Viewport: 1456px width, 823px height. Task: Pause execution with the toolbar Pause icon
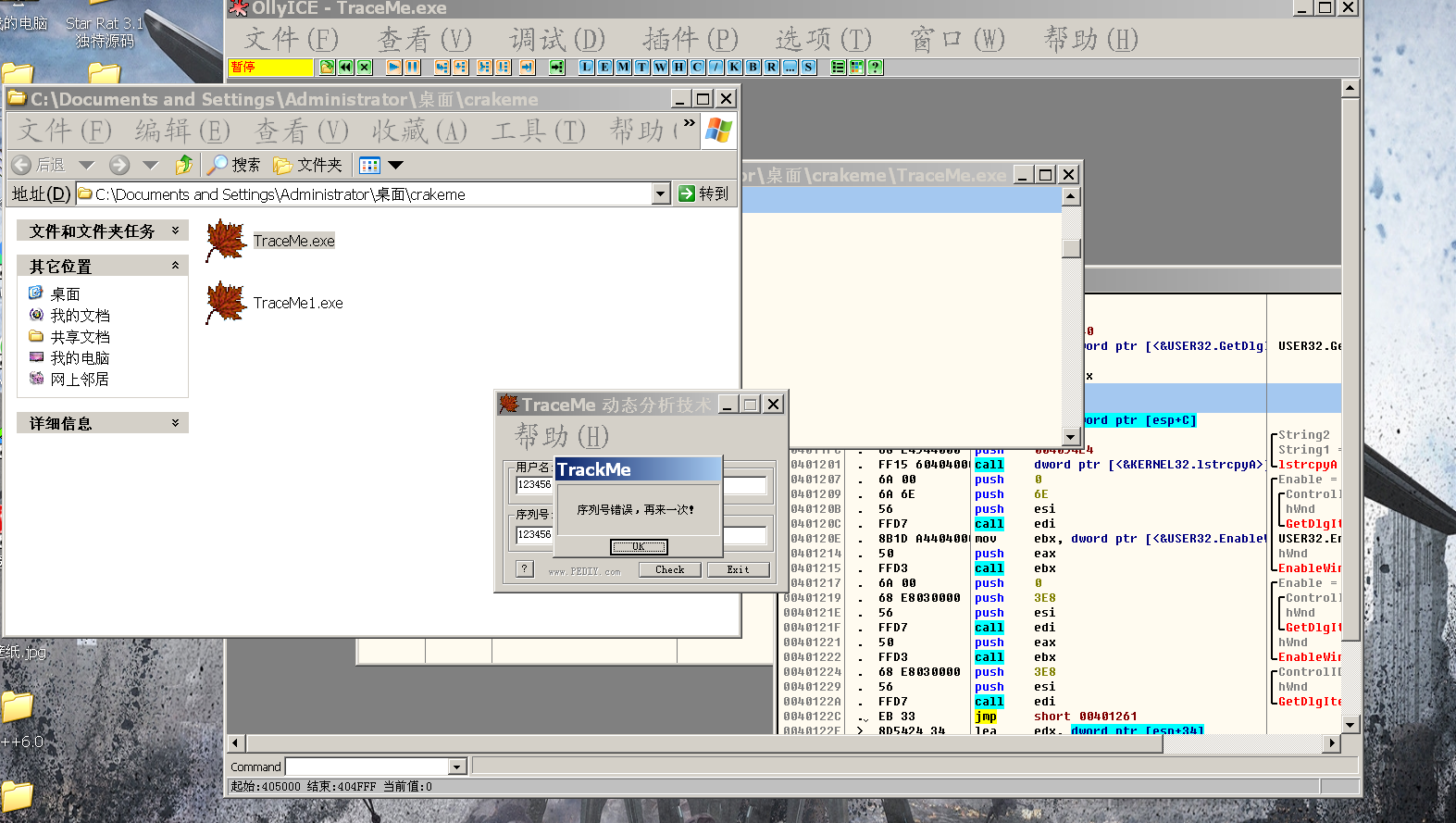click(412, 67)
